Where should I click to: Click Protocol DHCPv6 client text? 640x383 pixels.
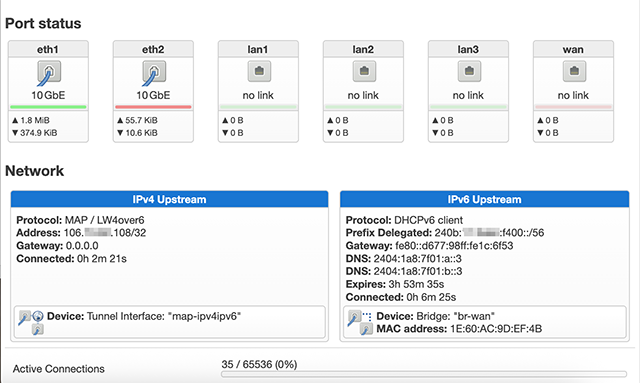404,220
